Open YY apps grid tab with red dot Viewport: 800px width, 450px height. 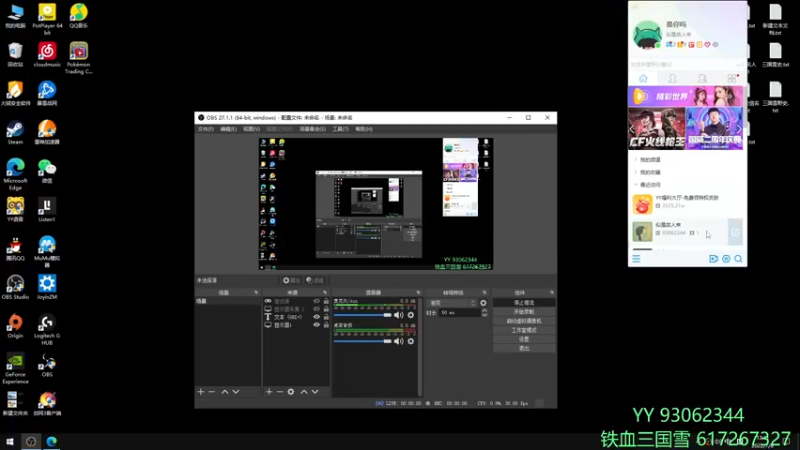pos(732,79)
